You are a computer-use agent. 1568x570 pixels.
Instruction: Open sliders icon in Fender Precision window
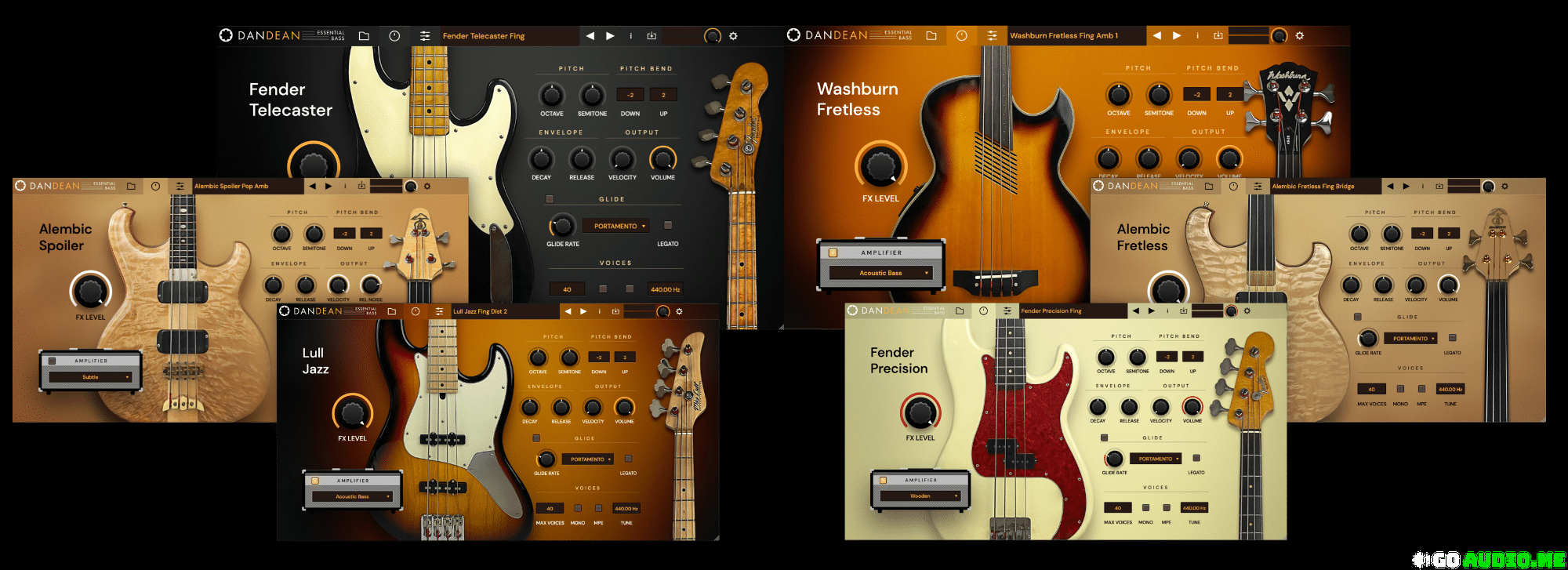pyautogui.click(x=1007, y=310)
